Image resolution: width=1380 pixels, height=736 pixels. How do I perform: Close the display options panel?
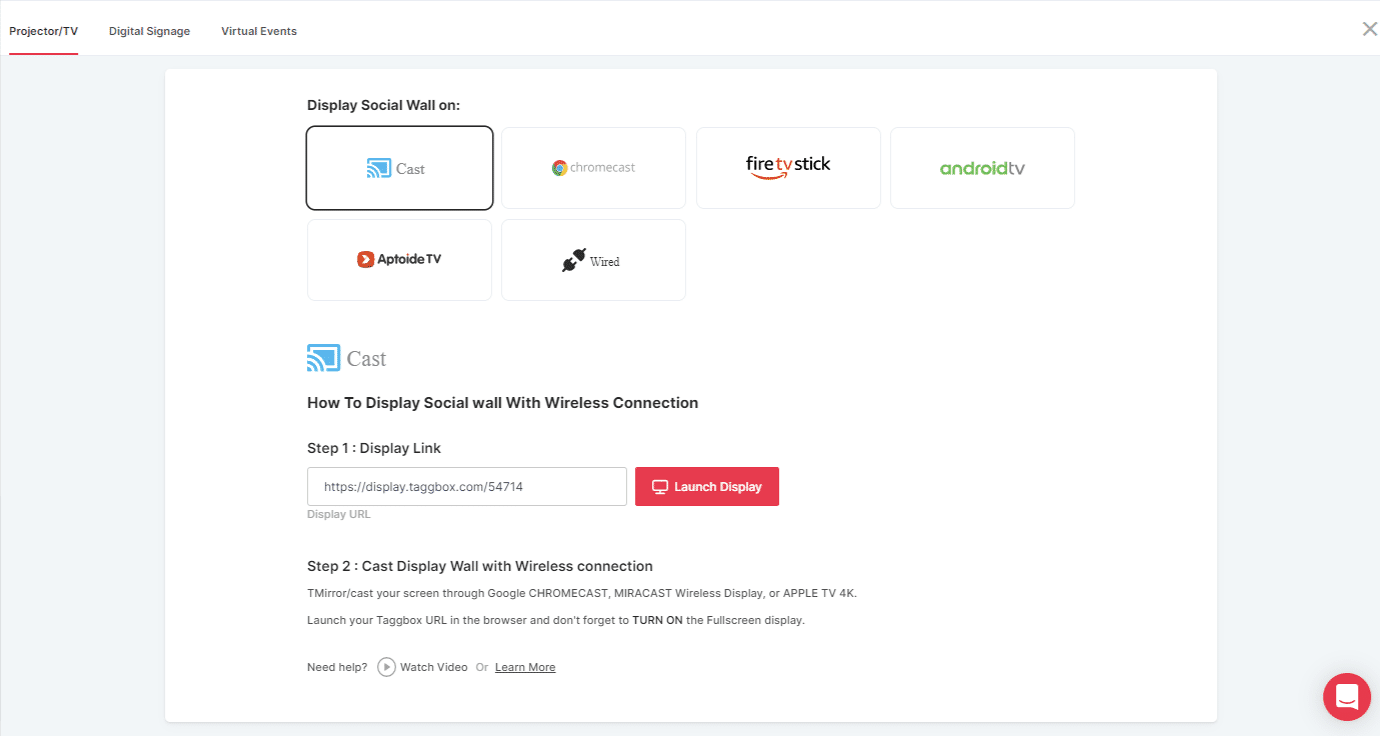1369,29
